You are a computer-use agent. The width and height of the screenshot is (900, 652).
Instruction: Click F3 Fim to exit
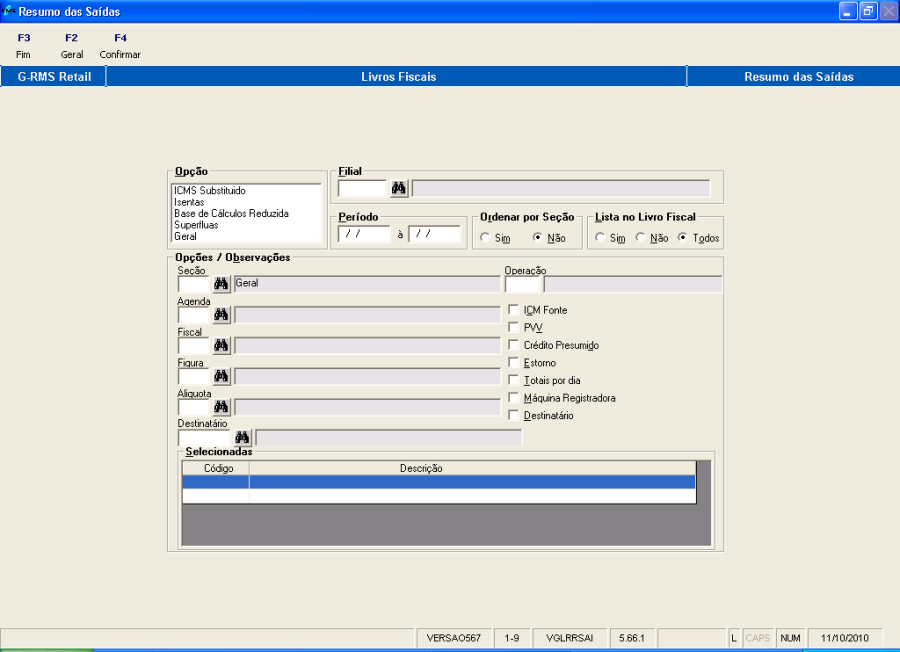24,46
